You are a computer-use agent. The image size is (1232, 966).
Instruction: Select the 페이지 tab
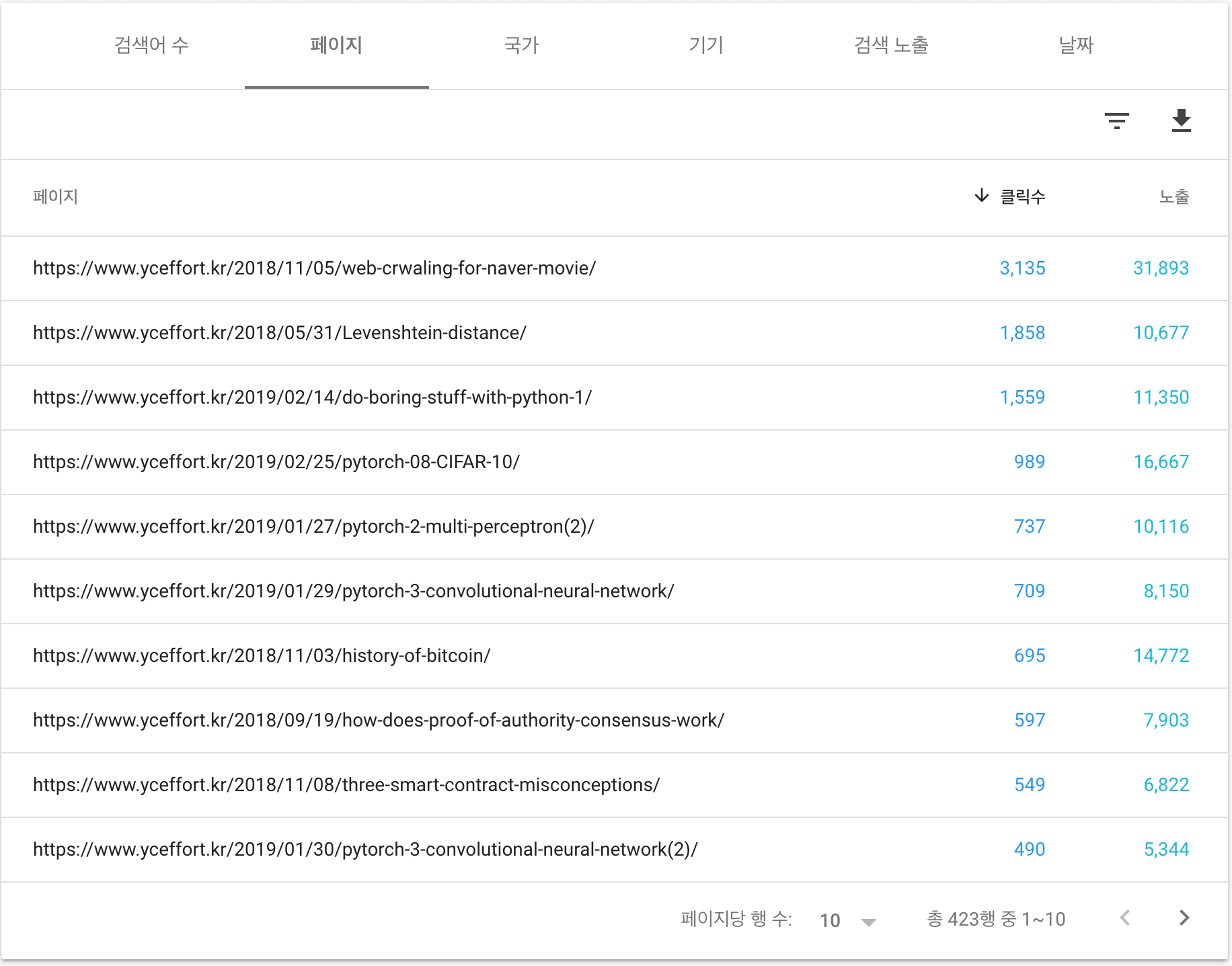pyautogui.click(x=336, y=45)
